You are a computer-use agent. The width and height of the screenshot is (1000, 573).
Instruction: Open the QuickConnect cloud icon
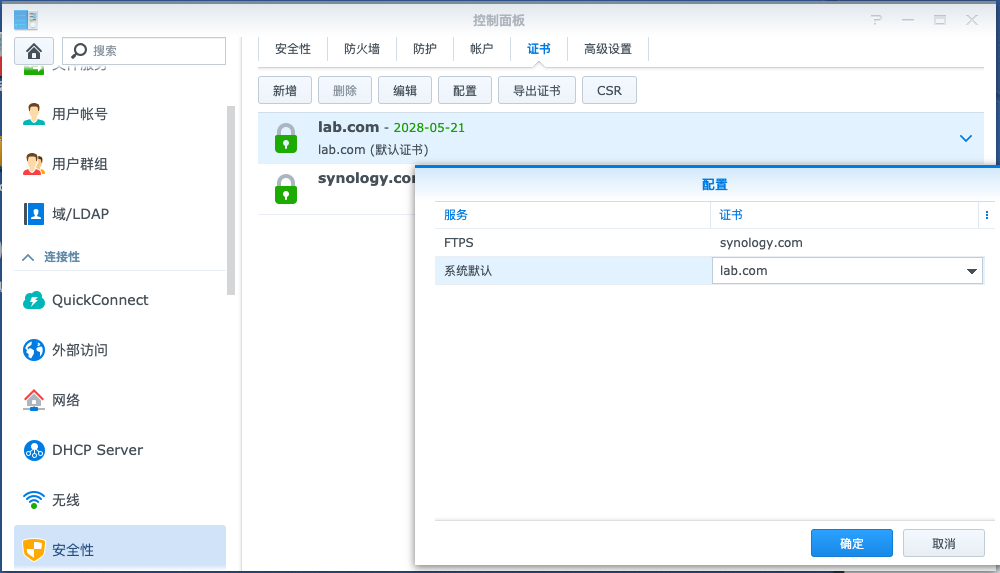tap(34, 300)
